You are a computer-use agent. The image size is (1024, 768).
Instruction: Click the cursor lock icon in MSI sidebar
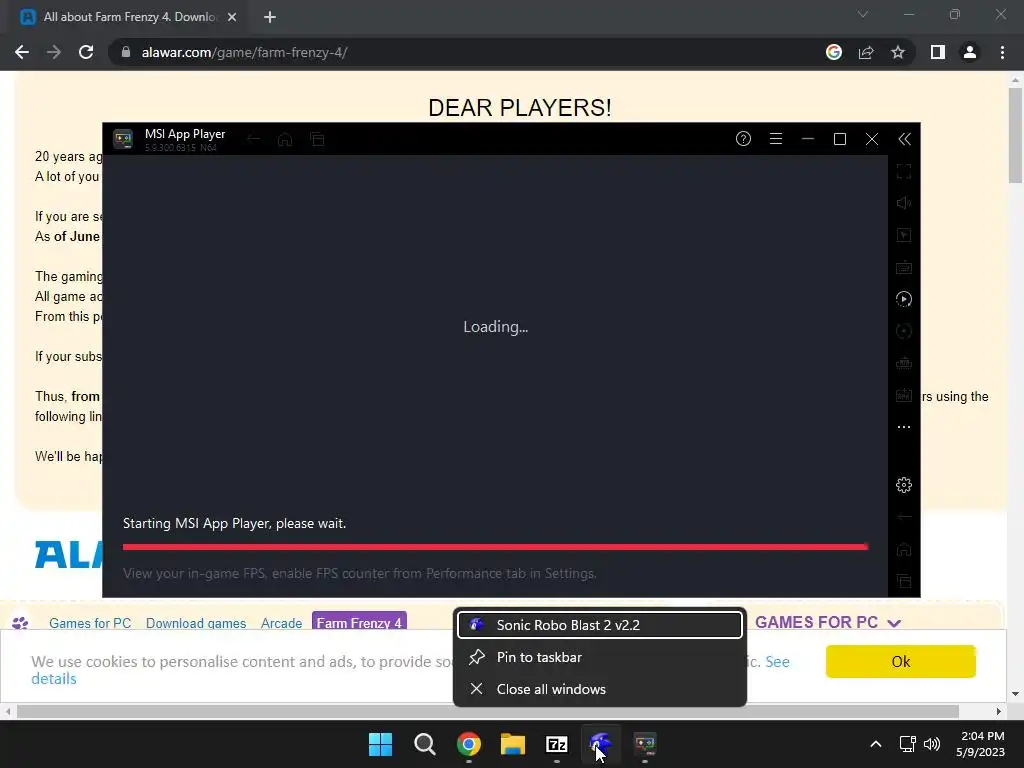(904, 235)
